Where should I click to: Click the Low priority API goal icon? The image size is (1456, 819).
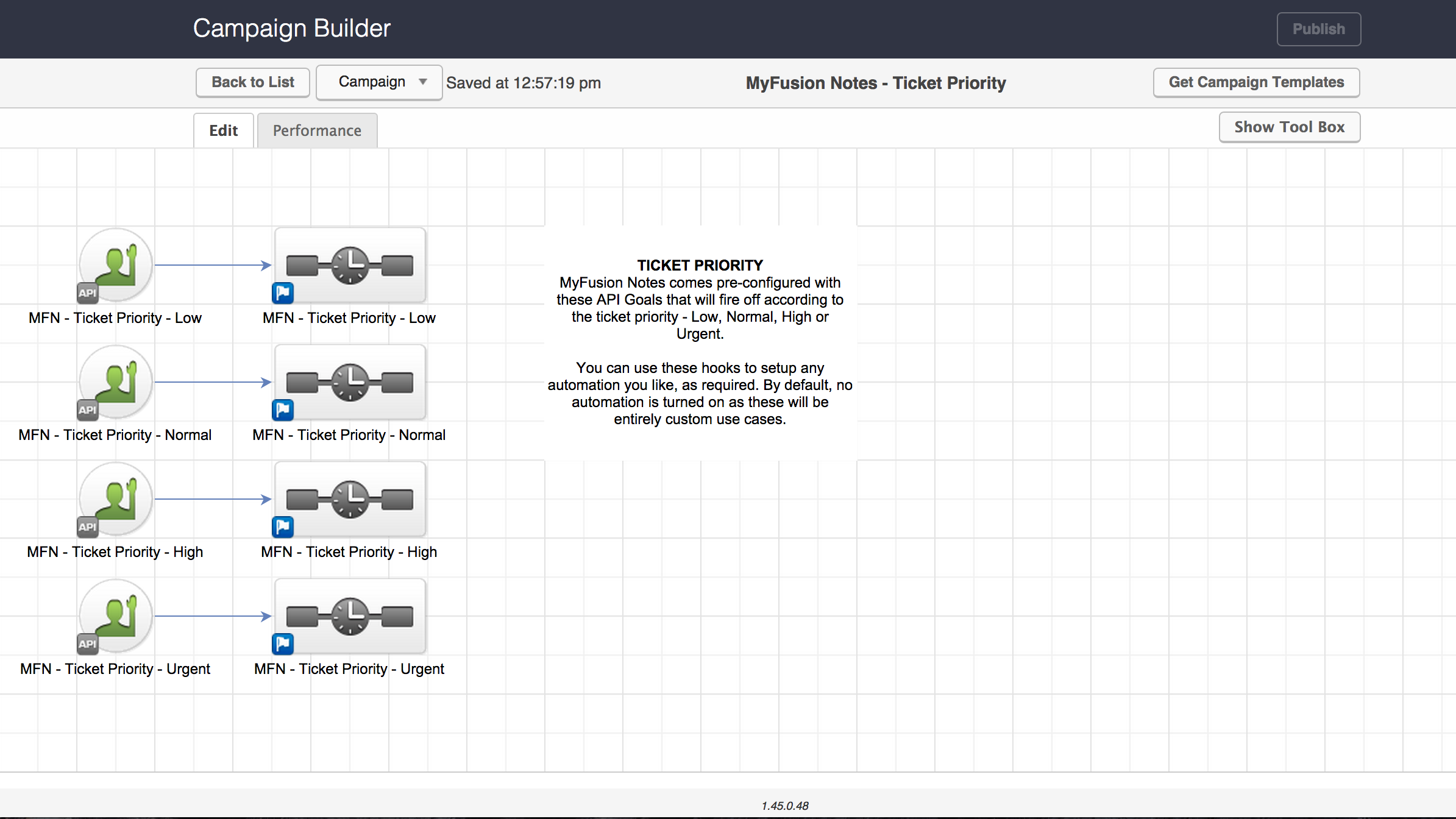pos(116,264)
